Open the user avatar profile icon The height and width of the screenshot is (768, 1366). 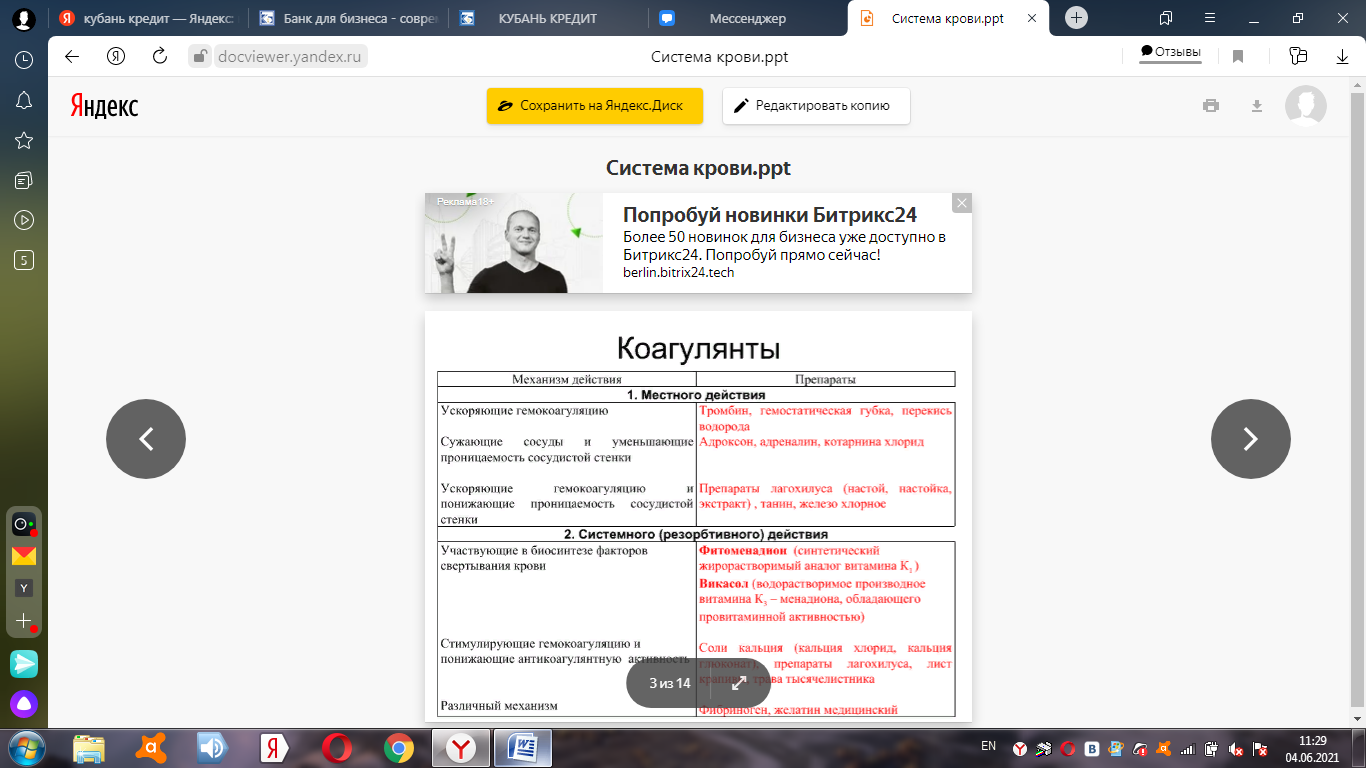coord(1305,106)
